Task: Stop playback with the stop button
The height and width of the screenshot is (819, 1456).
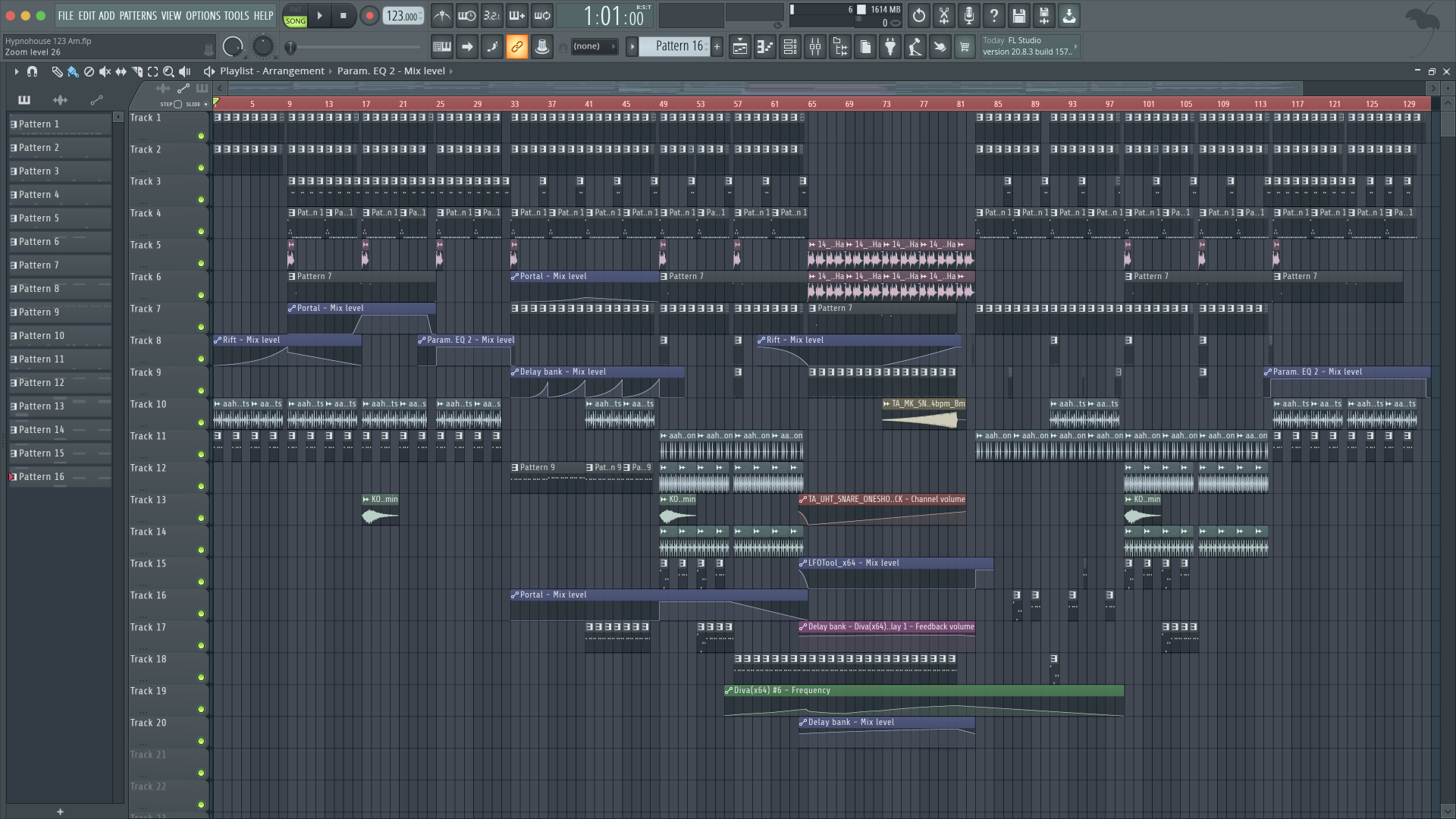Action: coord(343,15)
